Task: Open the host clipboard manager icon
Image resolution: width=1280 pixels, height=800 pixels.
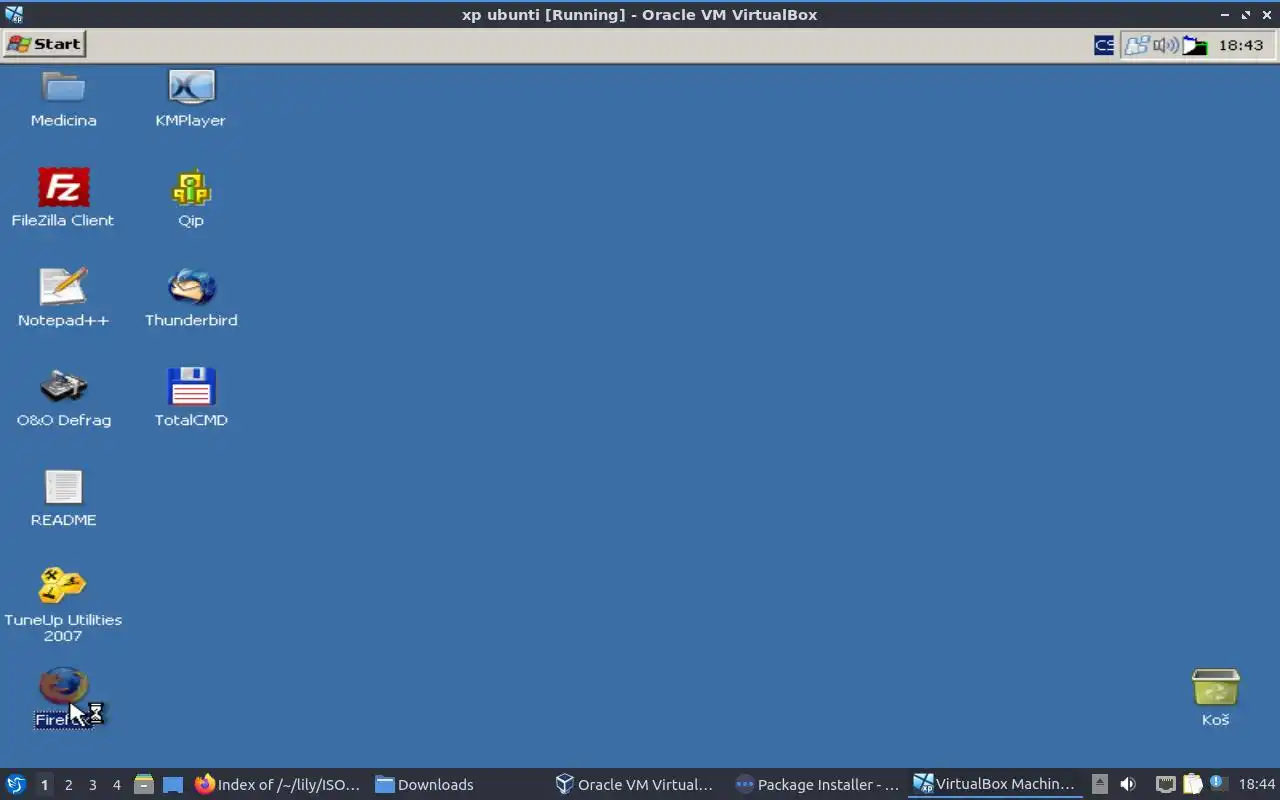Action: [x=1192, y=784]
